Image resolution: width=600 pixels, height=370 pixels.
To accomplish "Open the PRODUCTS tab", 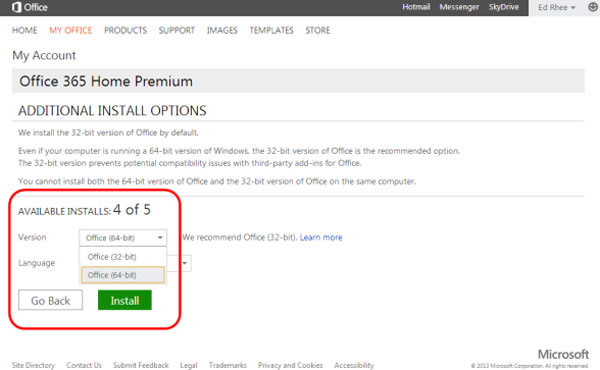I will [126, 30].
